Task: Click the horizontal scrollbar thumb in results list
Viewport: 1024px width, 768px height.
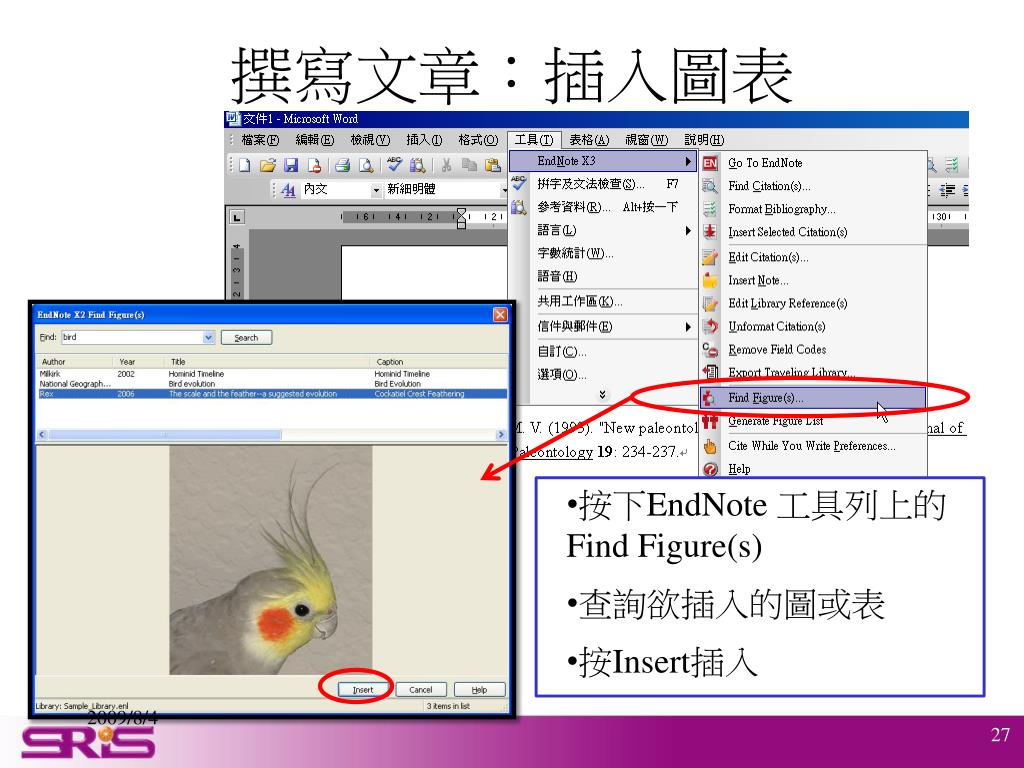Action: point(165,435)
